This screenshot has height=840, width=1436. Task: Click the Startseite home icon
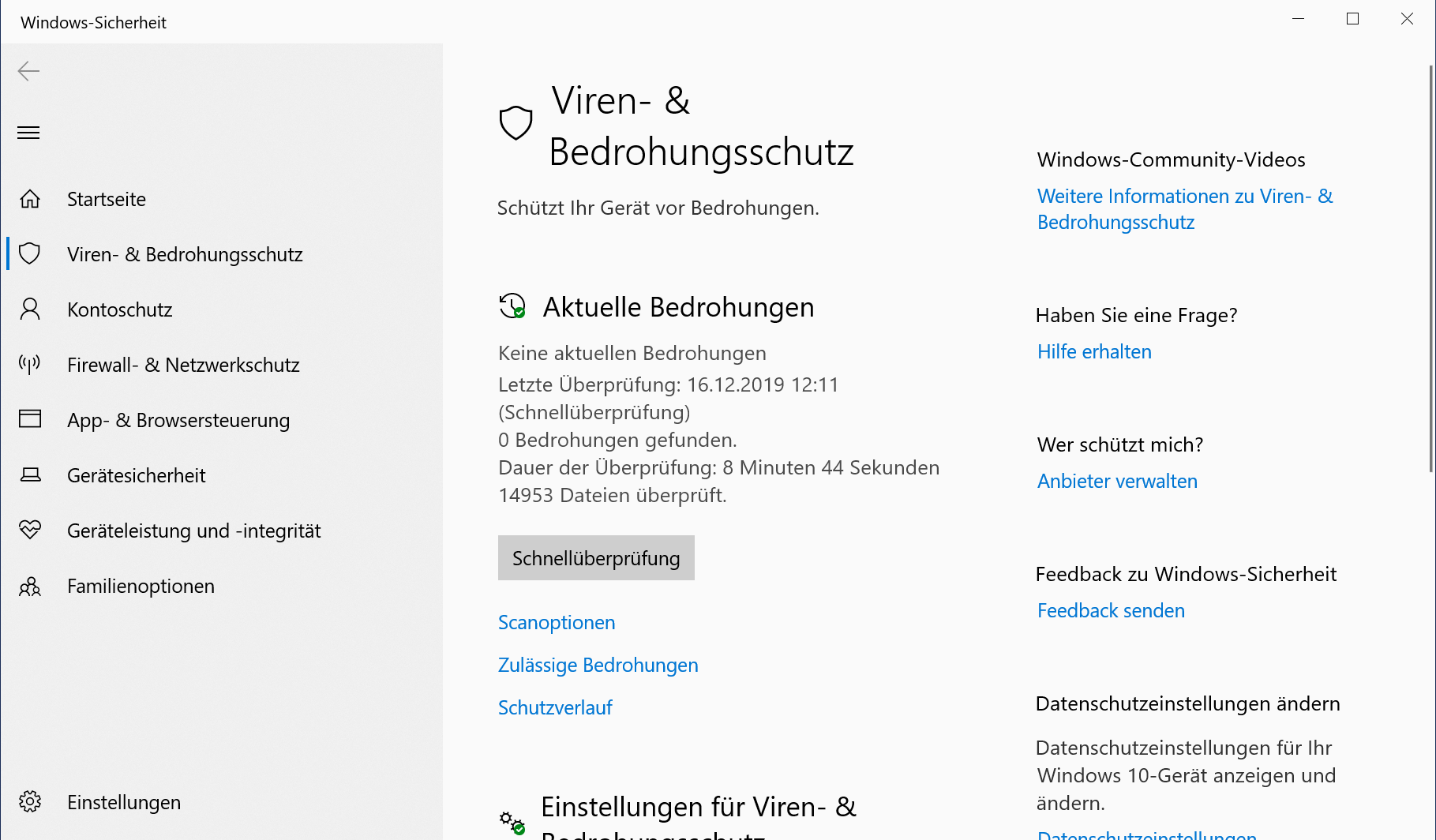(30, 199)
